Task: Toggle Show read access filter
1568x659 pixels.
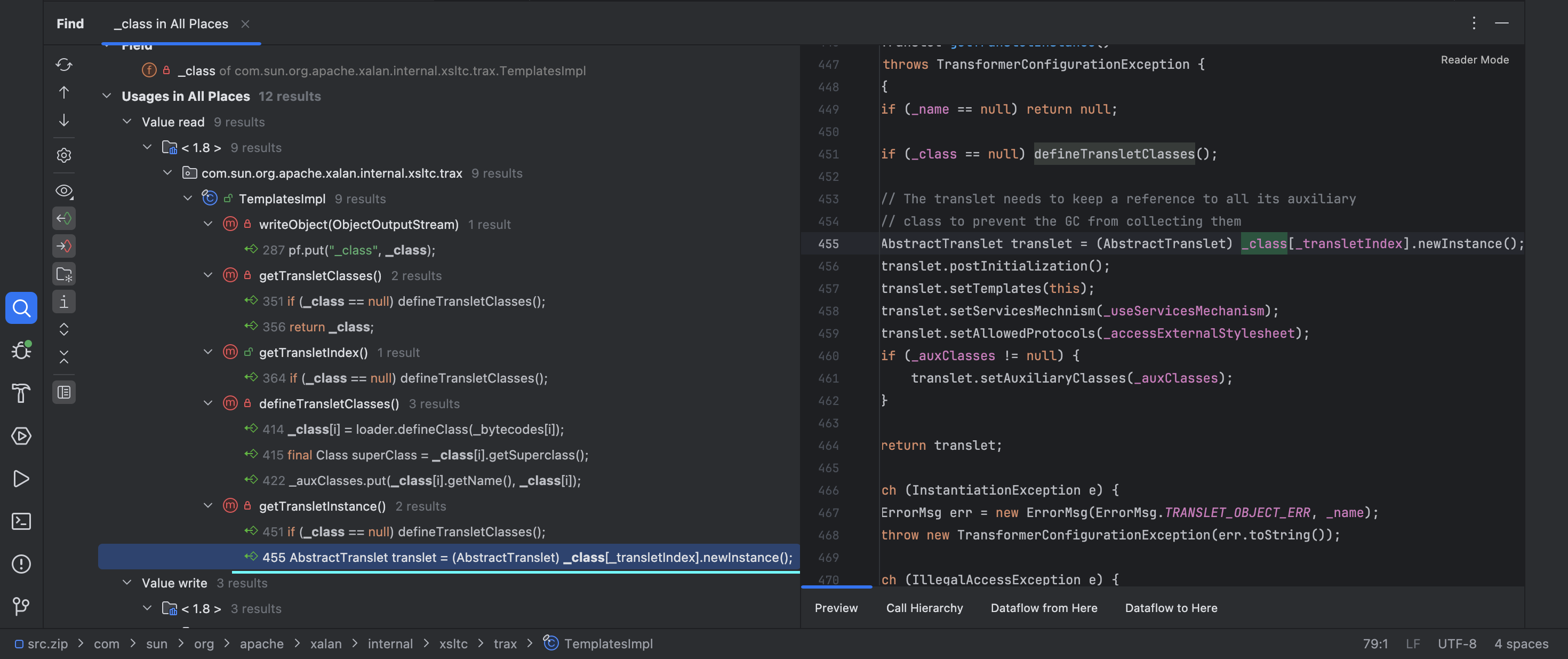Action: click(x=64, y=218)
